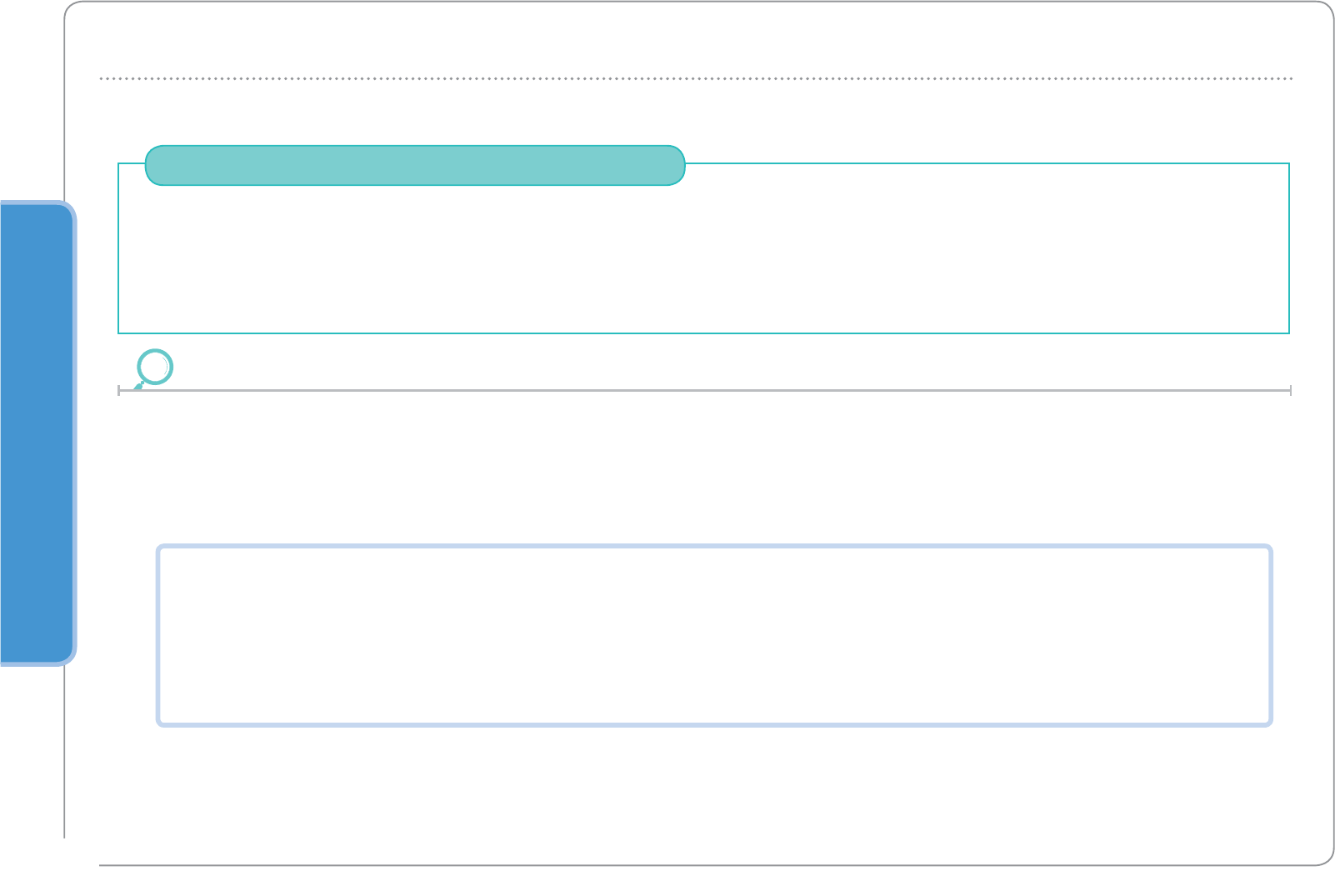The height and width of the screenshot is (896, 1335).
Task: Click the right end of dotted line
Action: (1291, 78)
